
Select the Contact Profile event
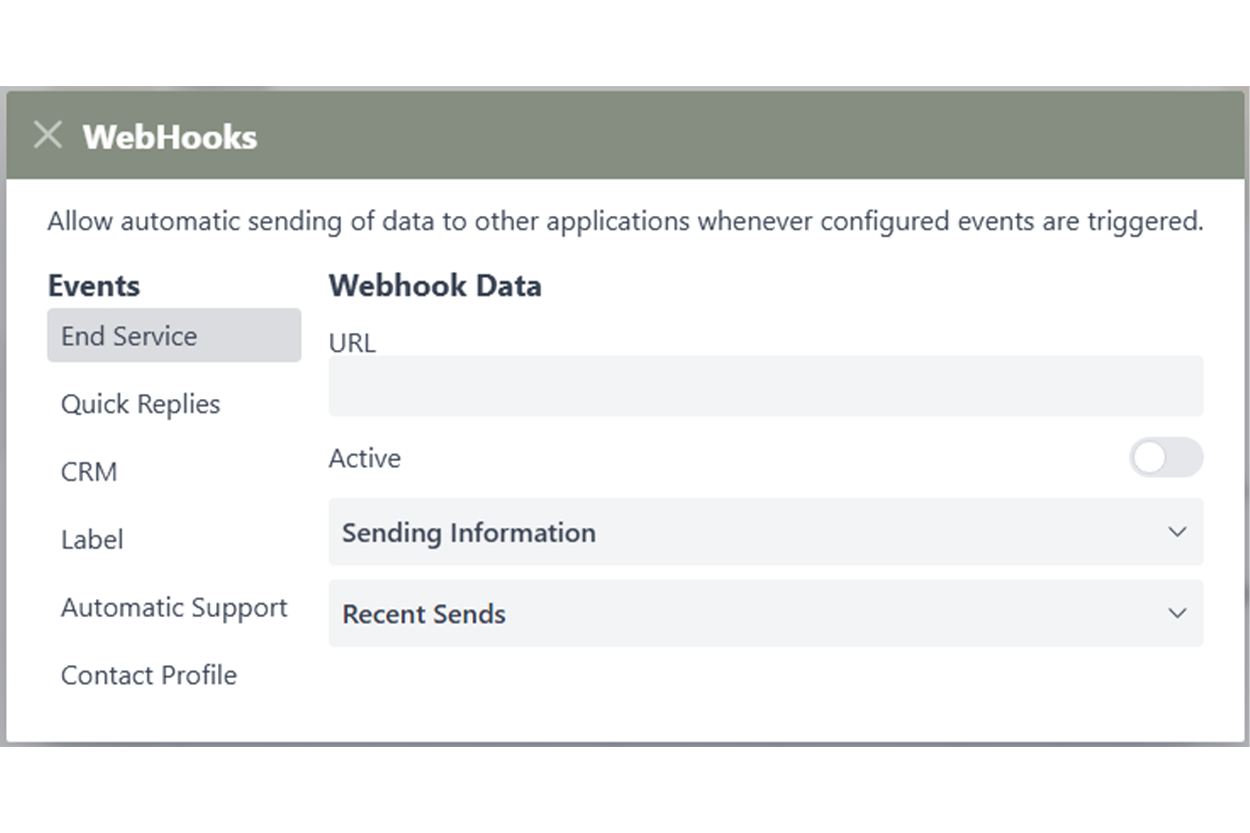click(149, 675)
